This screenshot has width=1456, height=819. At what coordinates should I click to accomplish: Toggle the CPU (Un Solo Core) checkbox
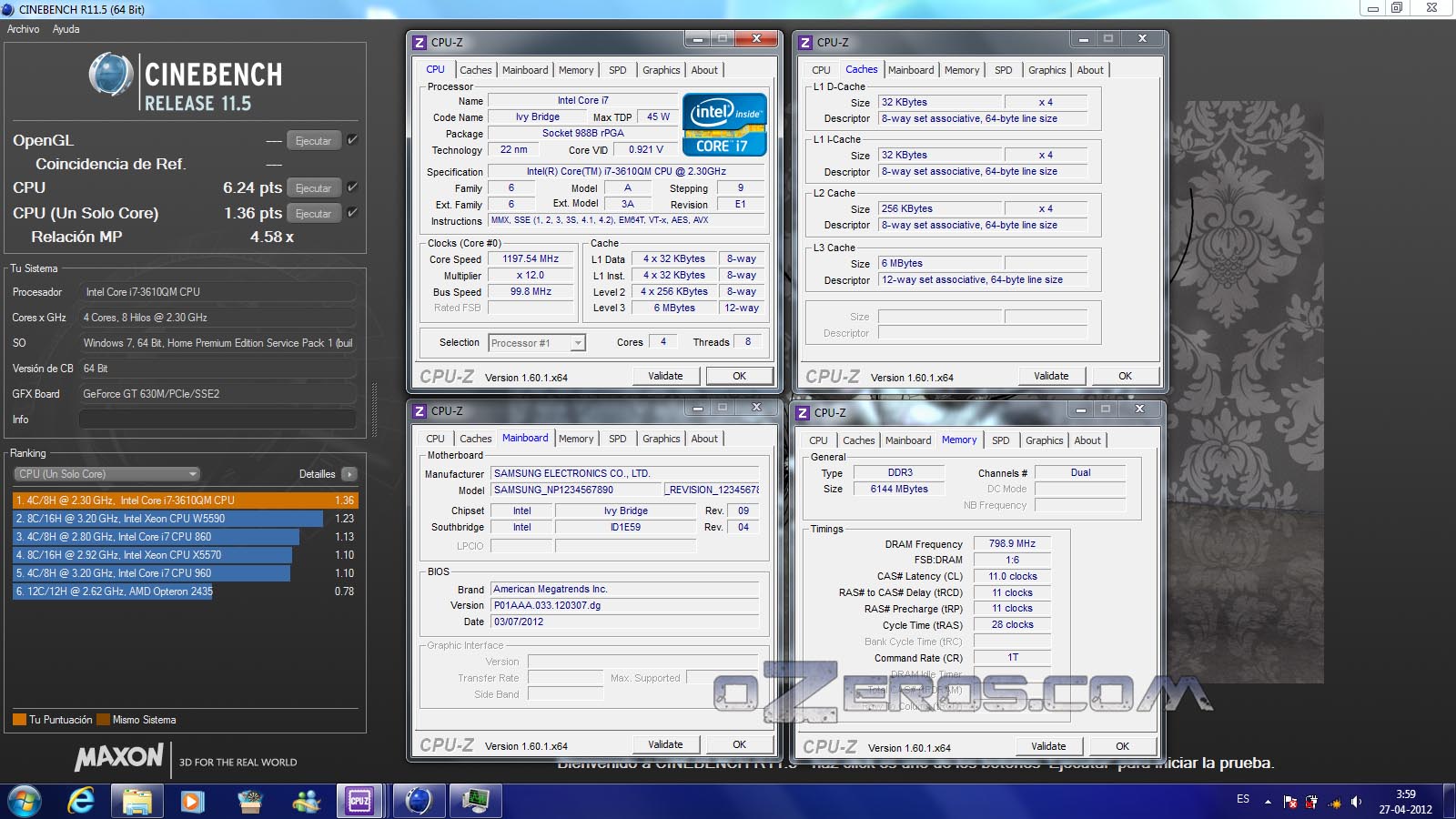coord(352,213)
